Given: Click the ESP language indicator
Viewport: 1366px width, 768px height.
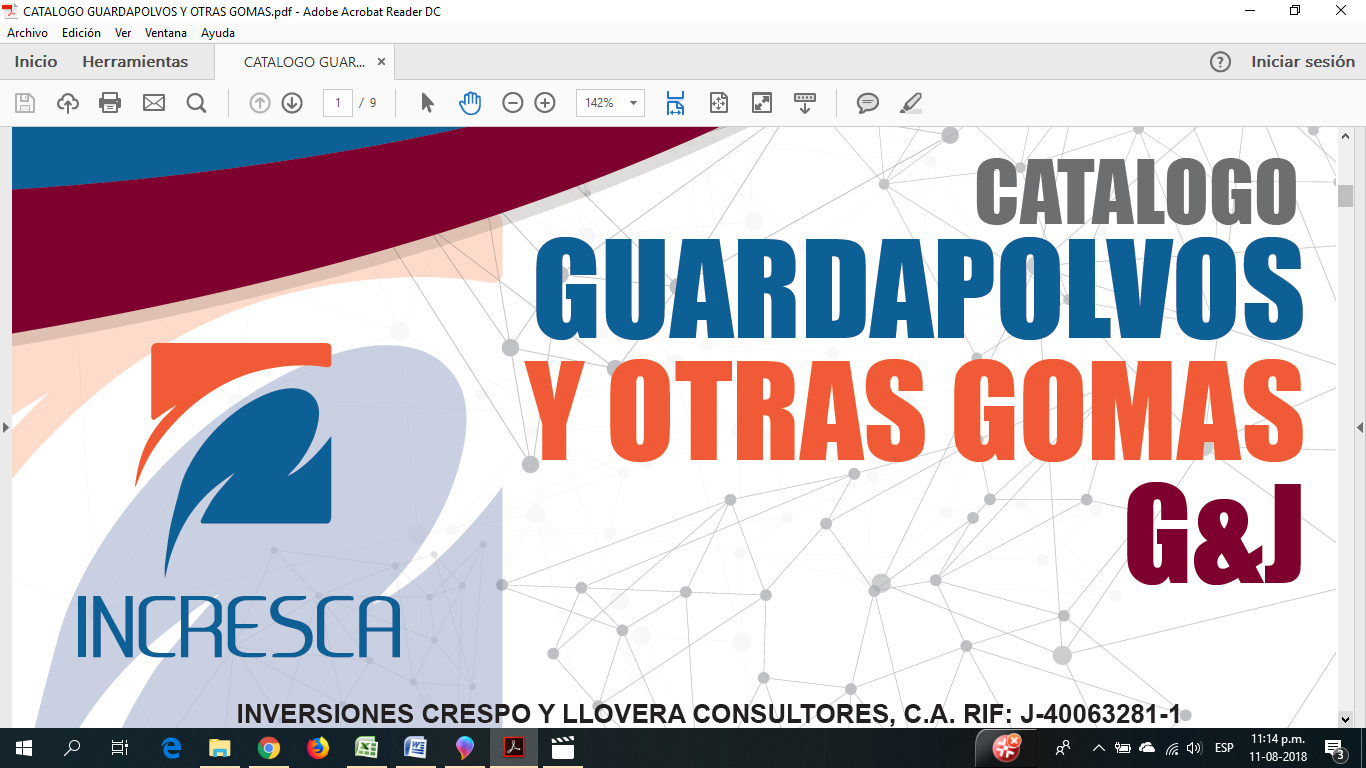Looking at the screenshot, I should click(x=1224, y=748).
